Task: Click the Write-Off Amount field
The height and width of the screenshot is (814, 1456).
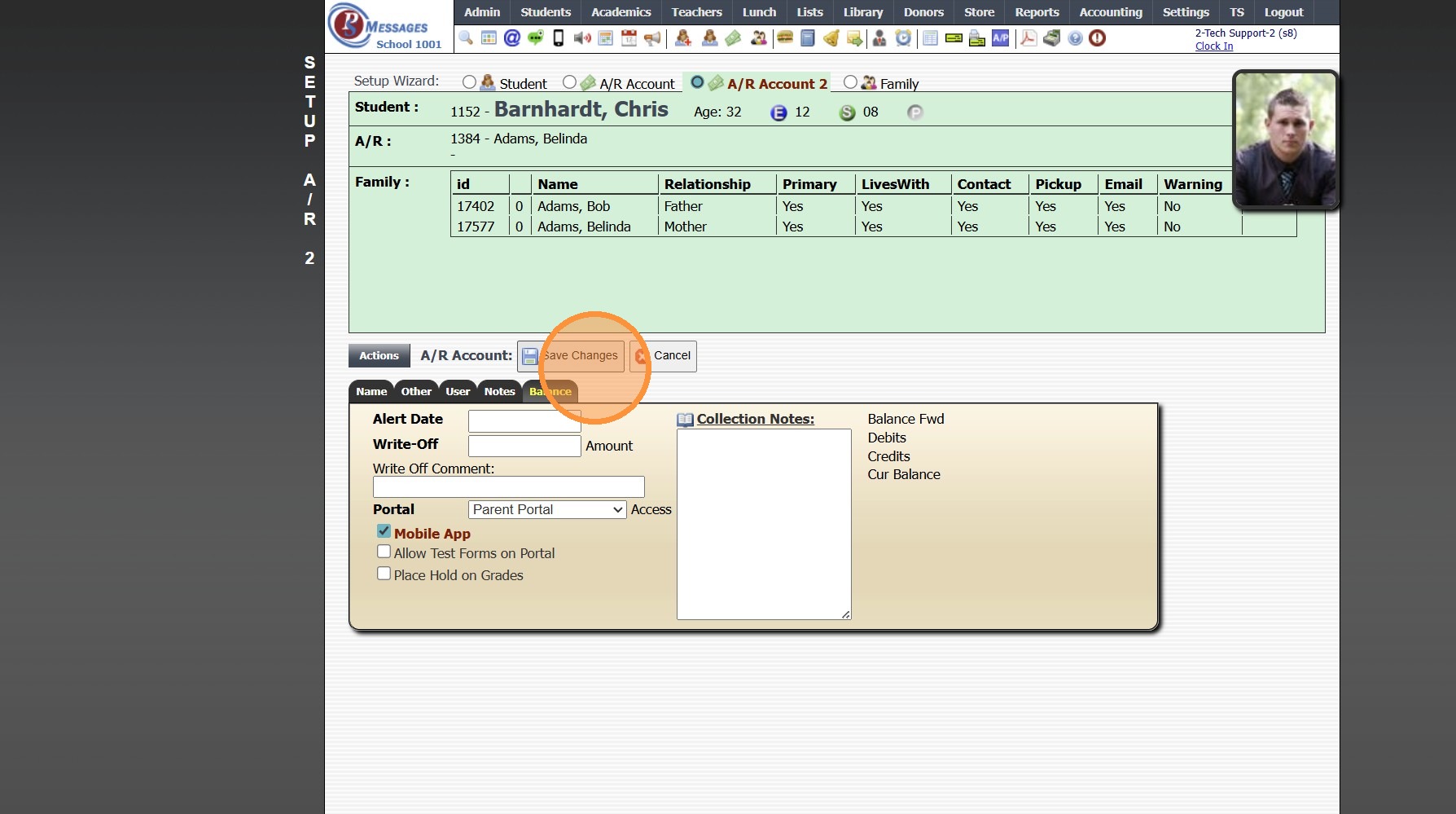Action: tap(524, 446)
